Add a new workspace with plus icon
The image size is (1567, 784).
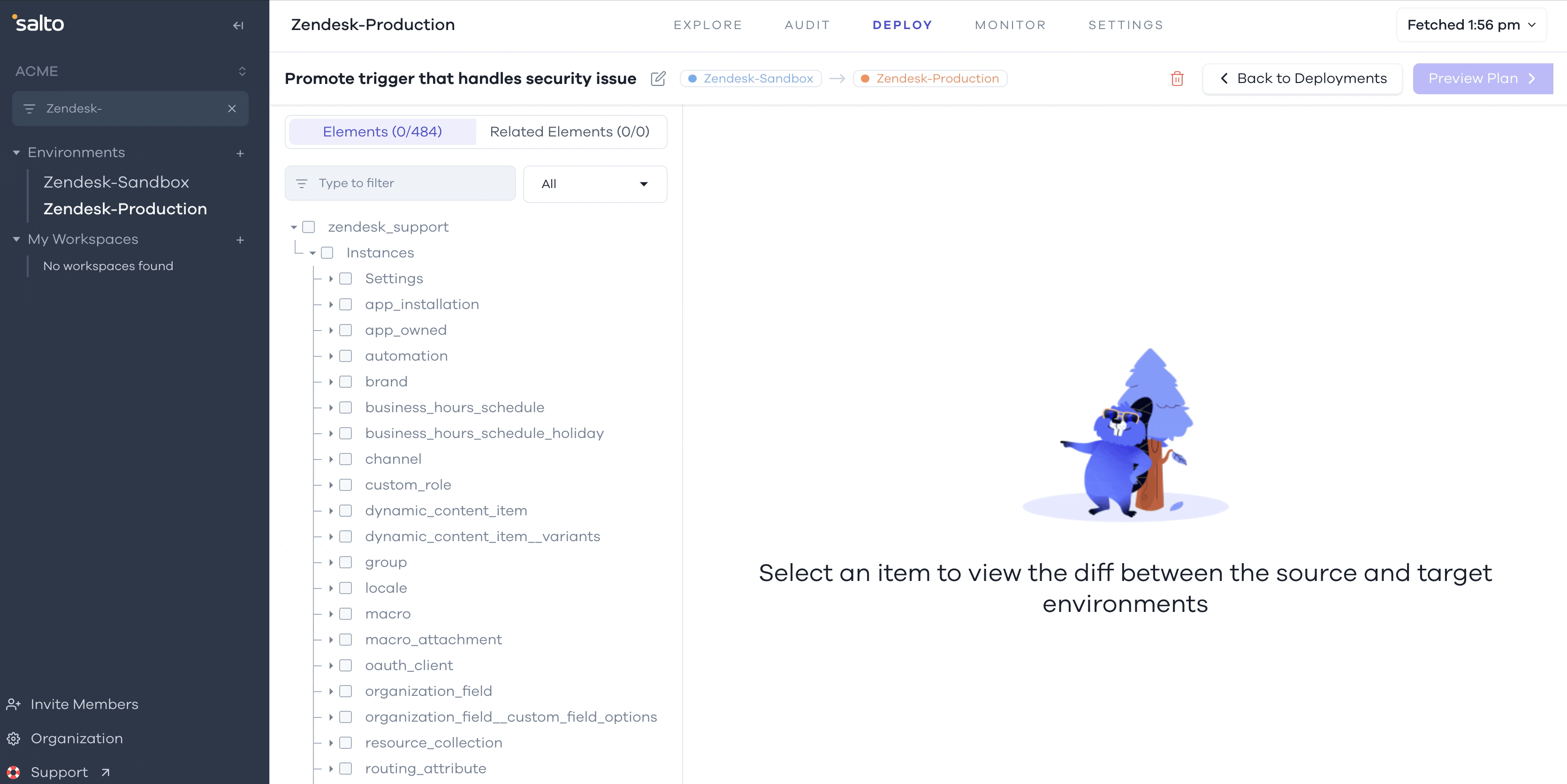pos(240,240)
